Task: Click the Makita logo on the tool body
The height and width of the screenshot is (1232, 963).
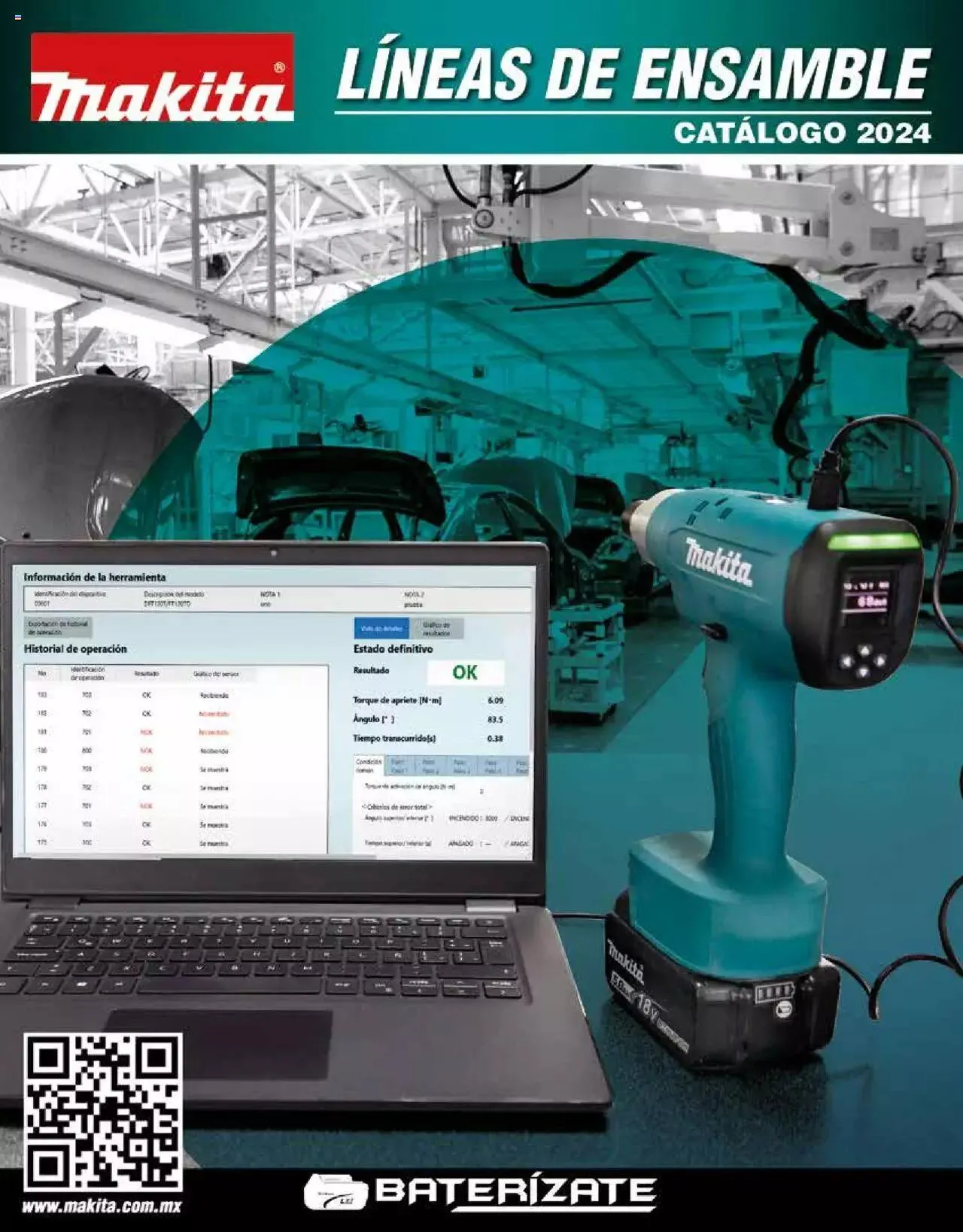Action: point(718,563)
